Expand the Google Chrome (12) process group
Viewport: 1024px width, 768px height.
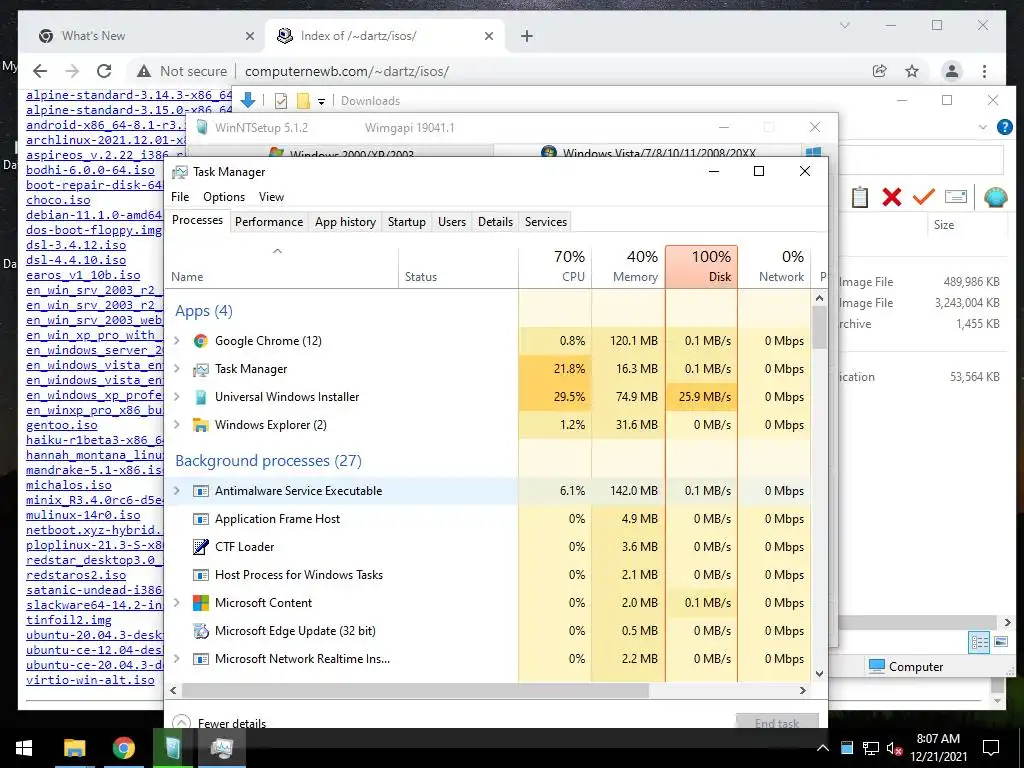[176, 341]
